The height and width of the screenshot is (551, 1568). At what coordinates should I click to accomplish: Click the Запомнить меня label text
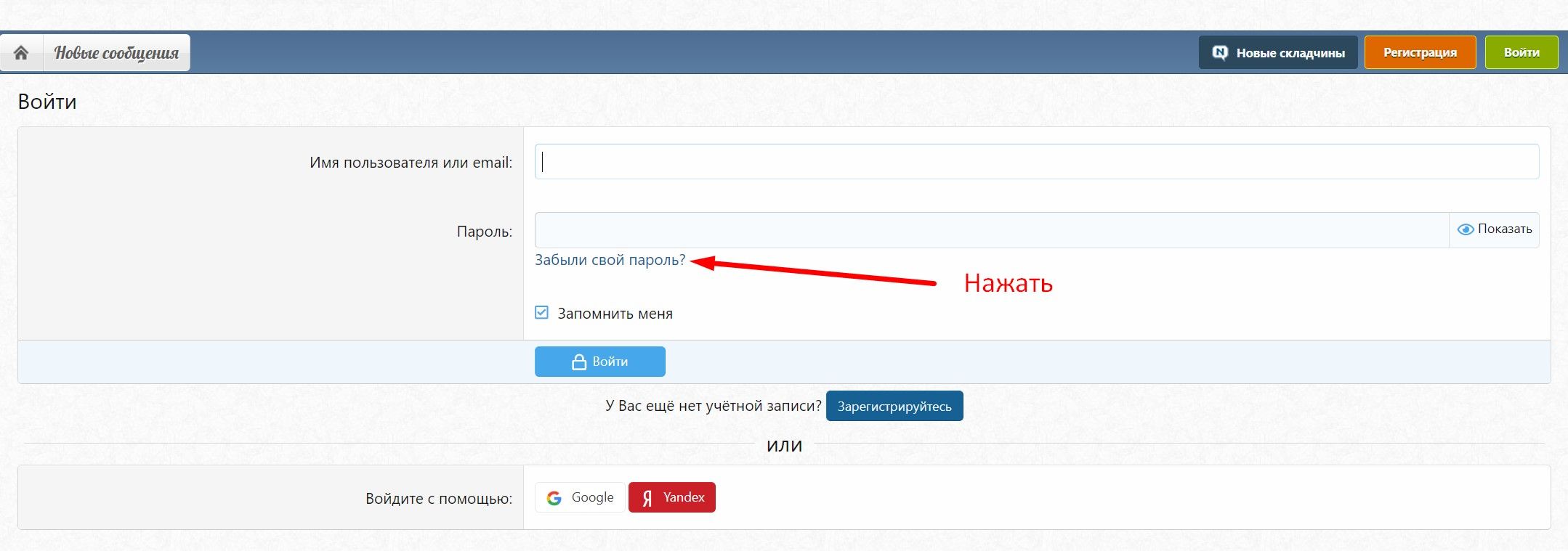(615, 314)
